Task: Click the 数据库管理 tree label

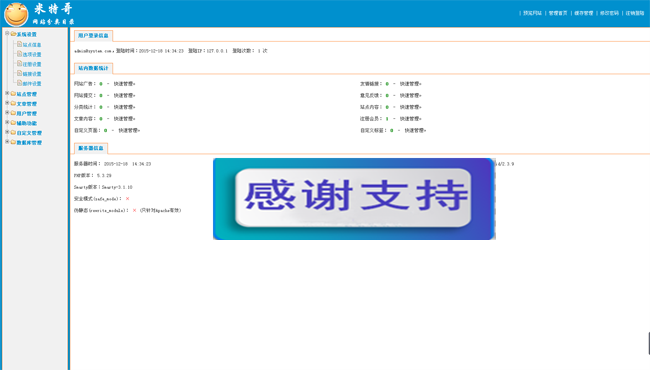Action: point(29,143)
